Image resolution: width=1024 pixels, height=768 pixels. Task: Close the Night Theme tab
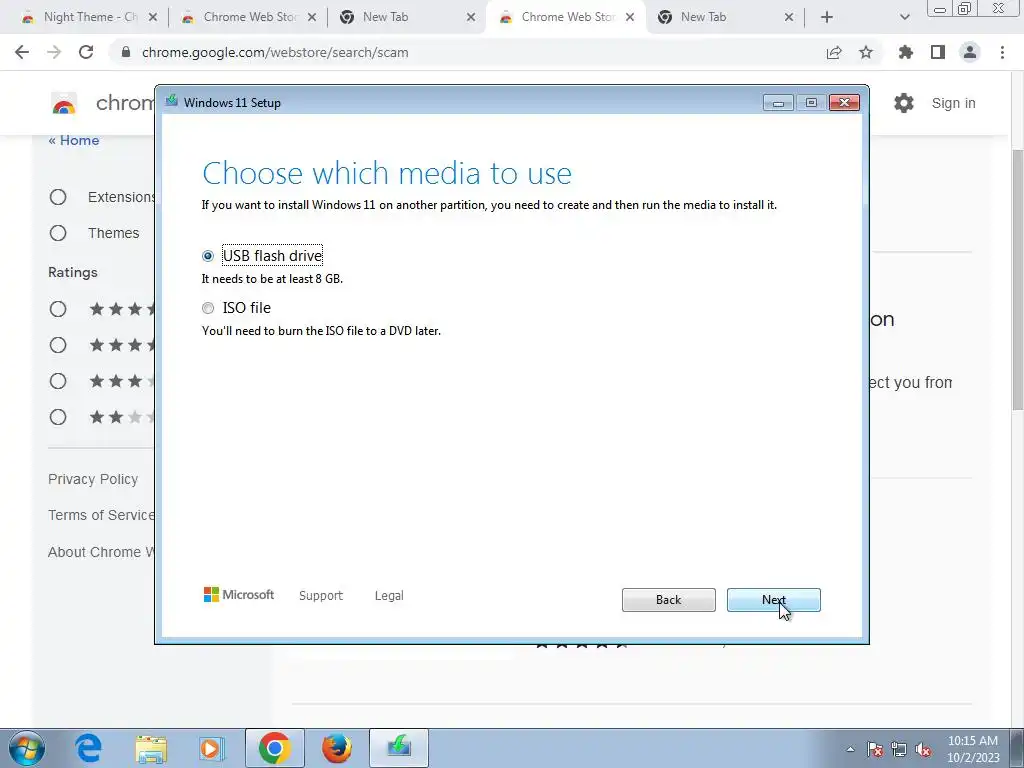[x=153, y=18]
